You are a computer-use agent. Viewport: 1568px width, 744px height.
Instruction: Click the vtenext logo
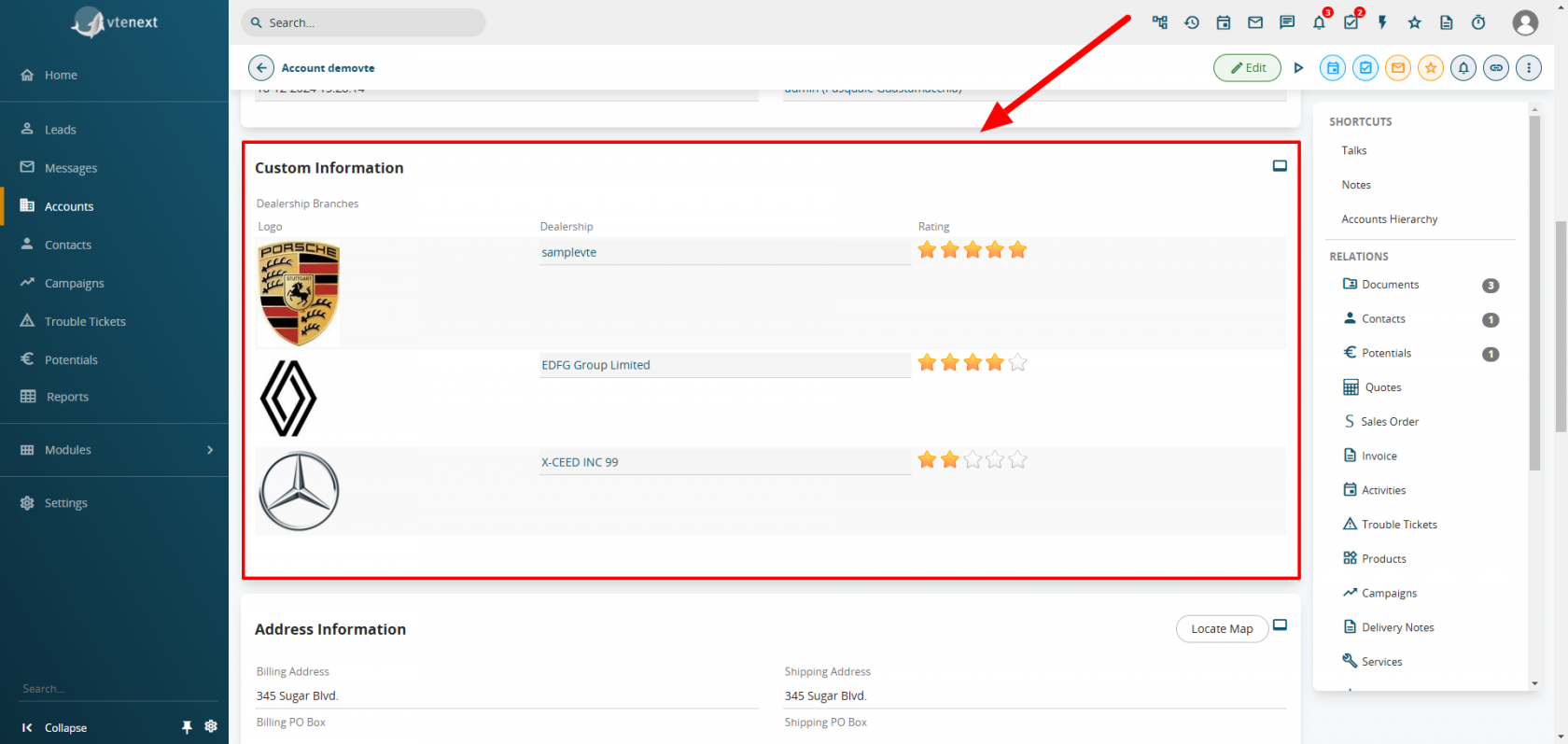(115, 22)
